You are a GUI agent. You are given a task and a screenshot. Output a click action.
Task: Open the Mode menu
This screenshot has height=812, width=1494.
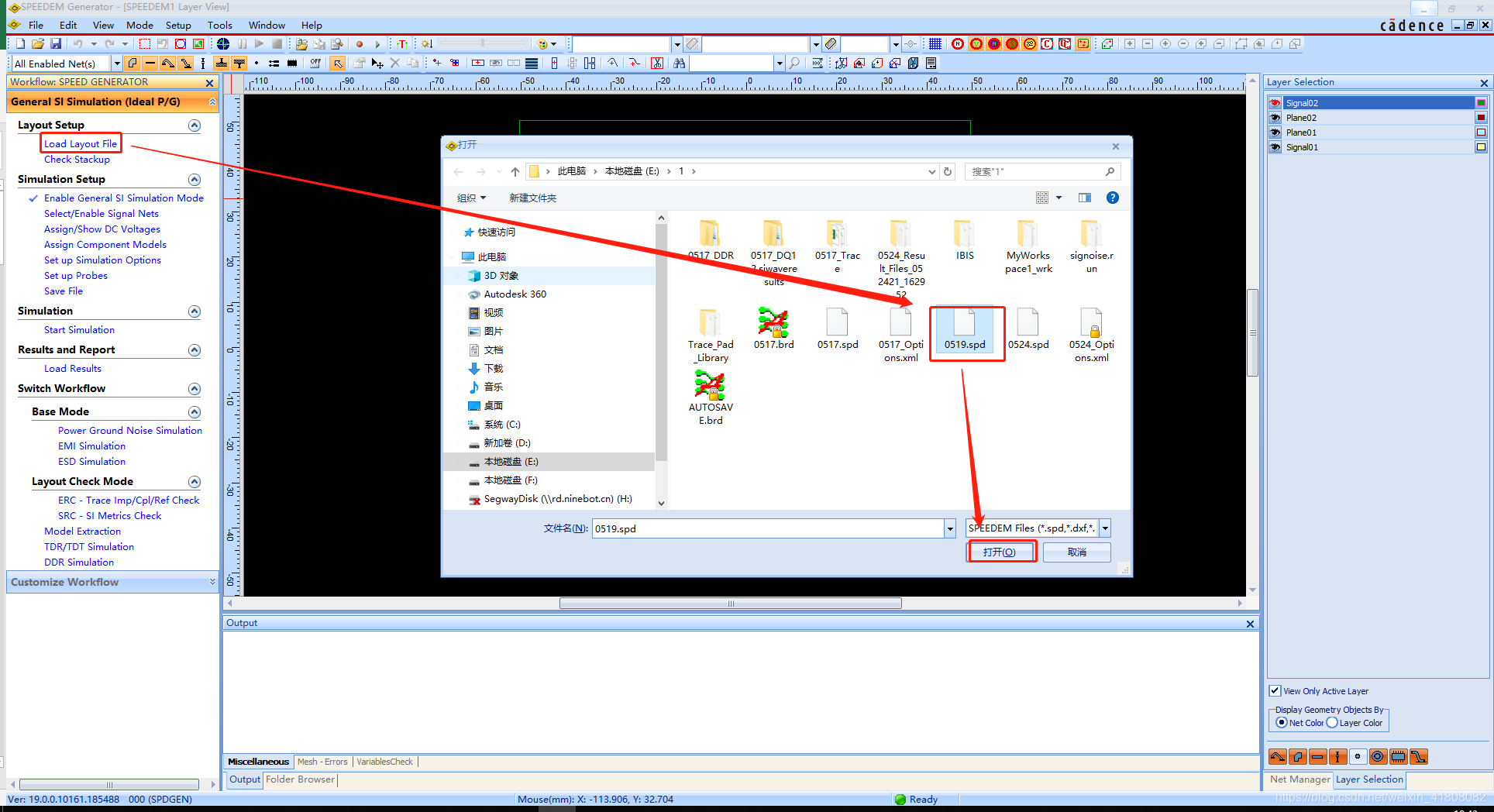(139, 26)
